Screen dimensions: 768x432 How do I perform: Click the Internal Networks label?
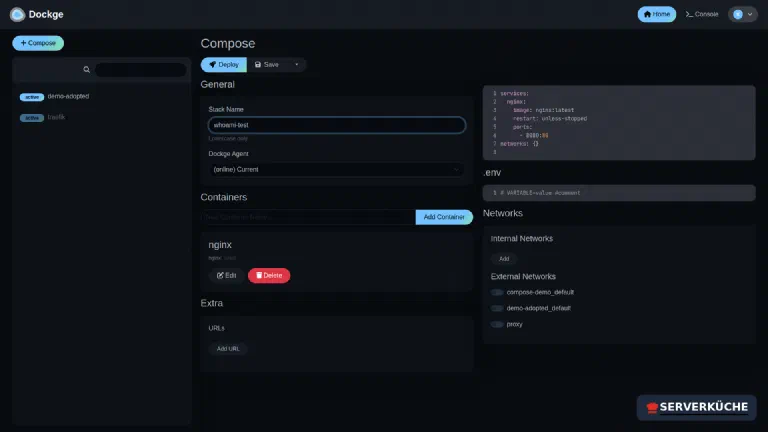[x=522, y=239]
